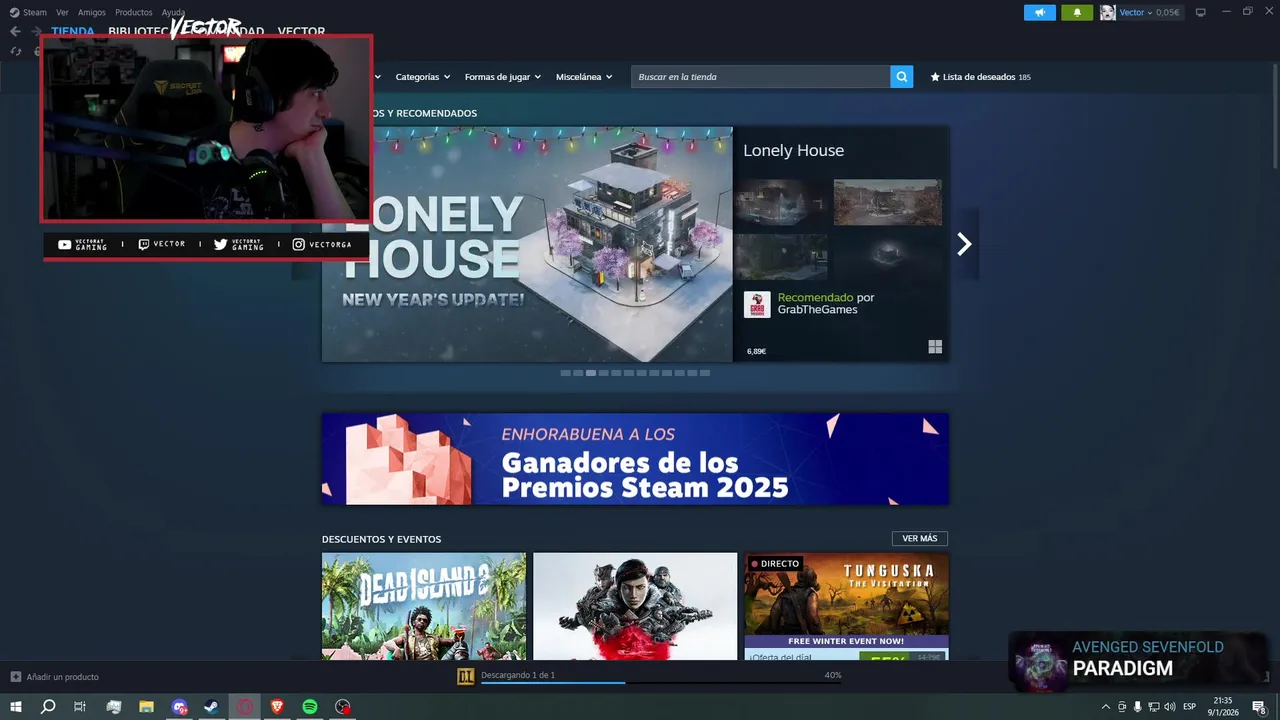The height and width of the screenshot is (720, 1280).
Task: Open Opera GX from the taskbar
Action: pyautogui.click(x=245, y=707)
